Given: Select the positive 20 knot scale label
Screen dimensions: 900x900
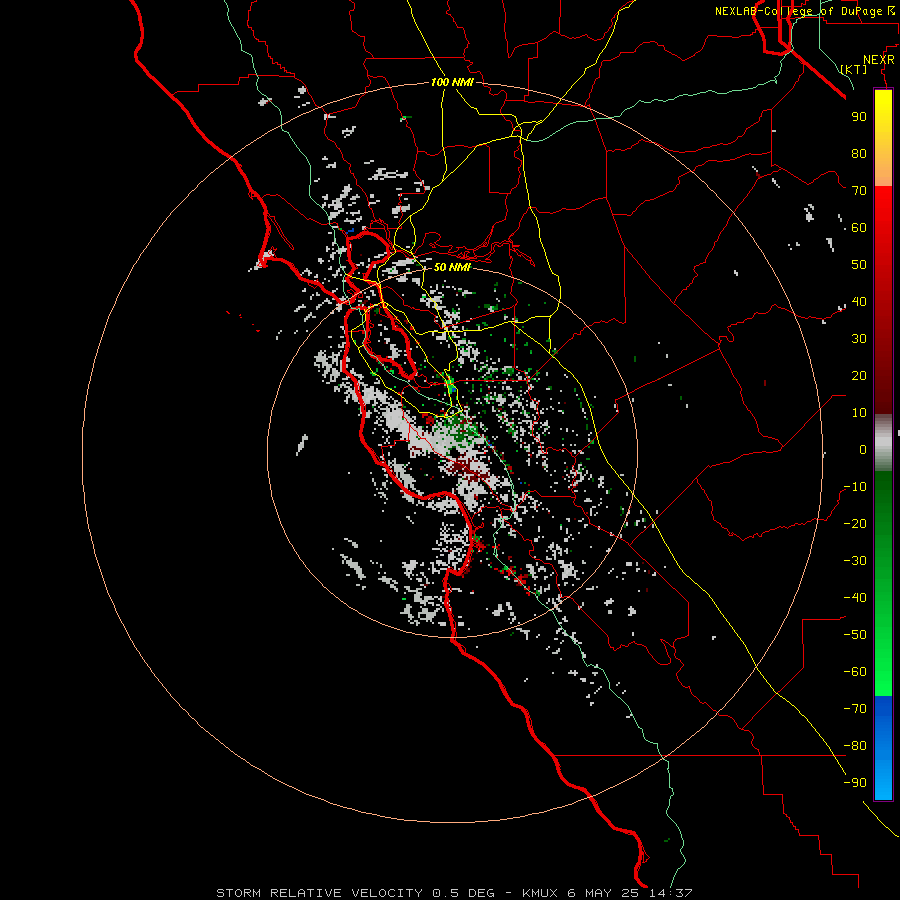Looking at the screenshot, I should tap(859, 375).
